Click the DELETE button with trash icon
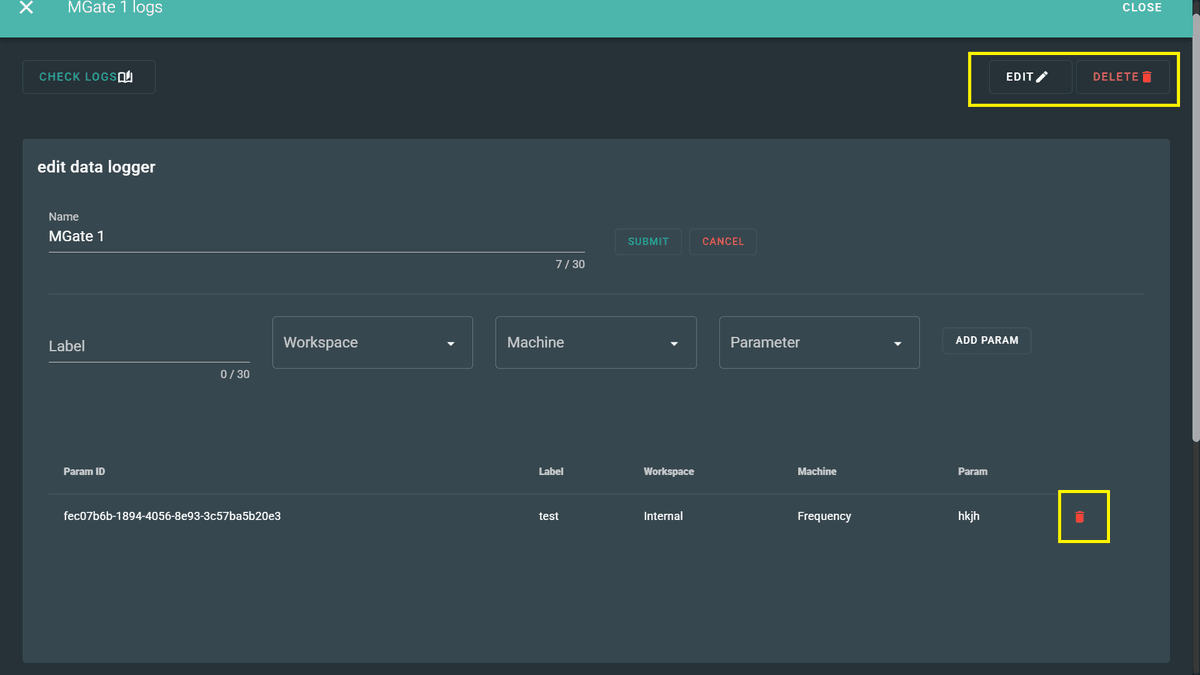Viewport: 1200px width, 675px height. [x=1122, y=77]
